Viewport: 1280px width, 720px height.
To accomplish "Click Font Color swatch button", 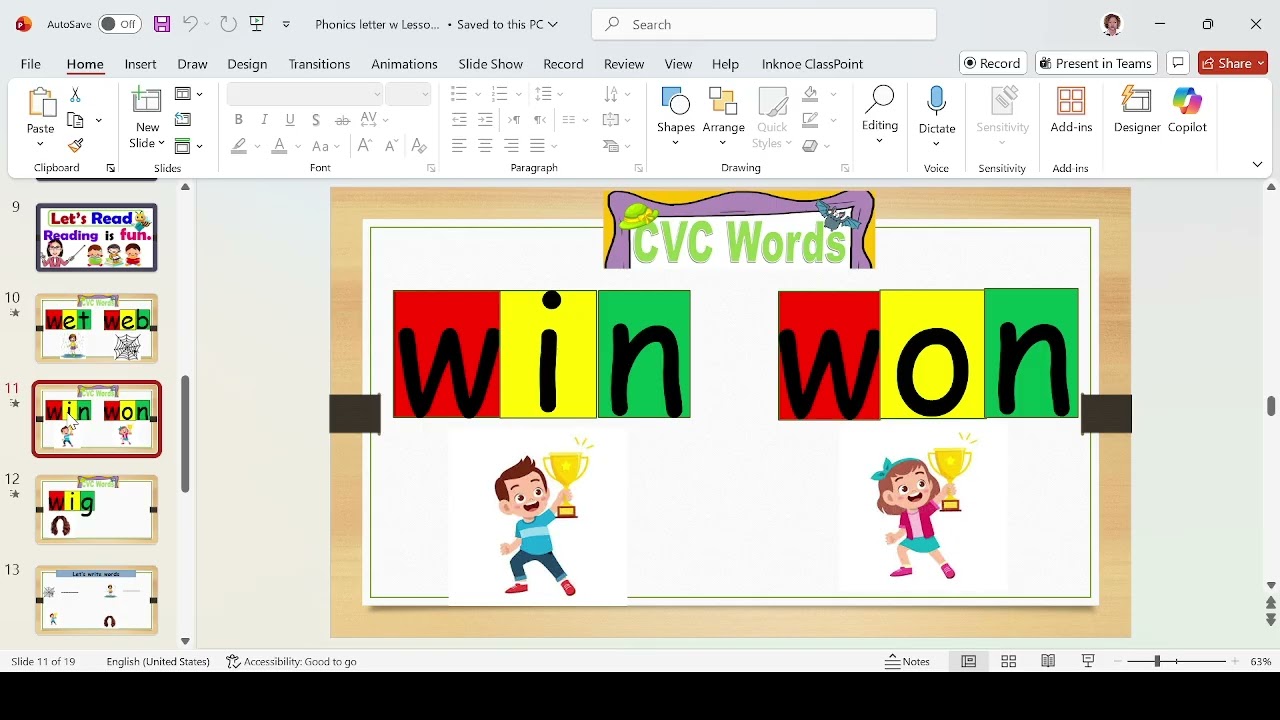I will 279,146.
